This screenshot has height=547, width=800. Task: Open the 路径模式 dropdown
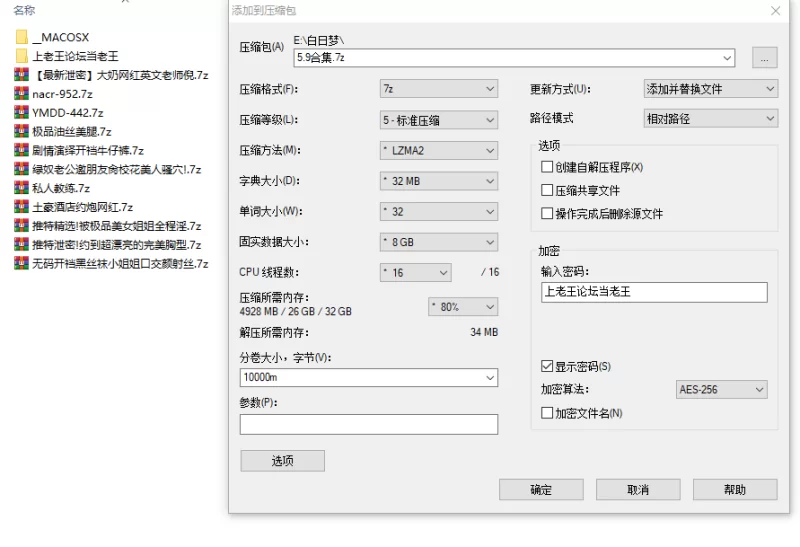tap(711, 118)
